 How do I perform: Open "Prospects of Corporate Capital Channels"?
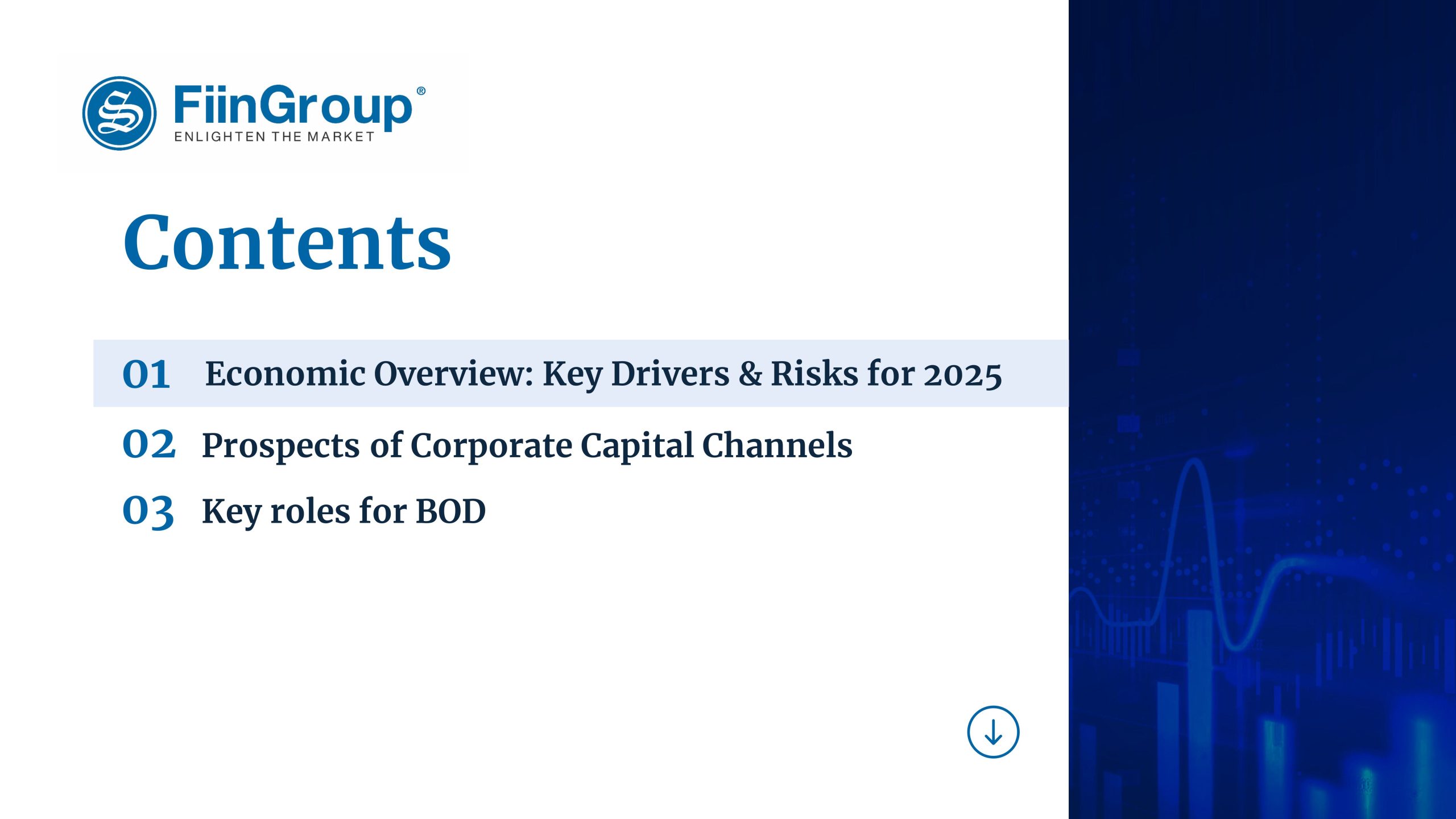(527, 446)
